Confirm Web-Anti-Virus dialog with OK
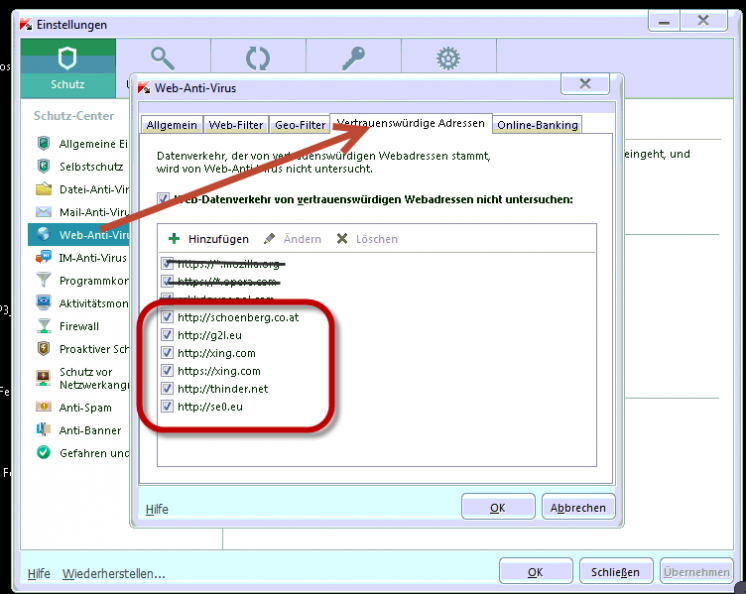This screenshot has height=594, width=746. (x=498, y=507)
